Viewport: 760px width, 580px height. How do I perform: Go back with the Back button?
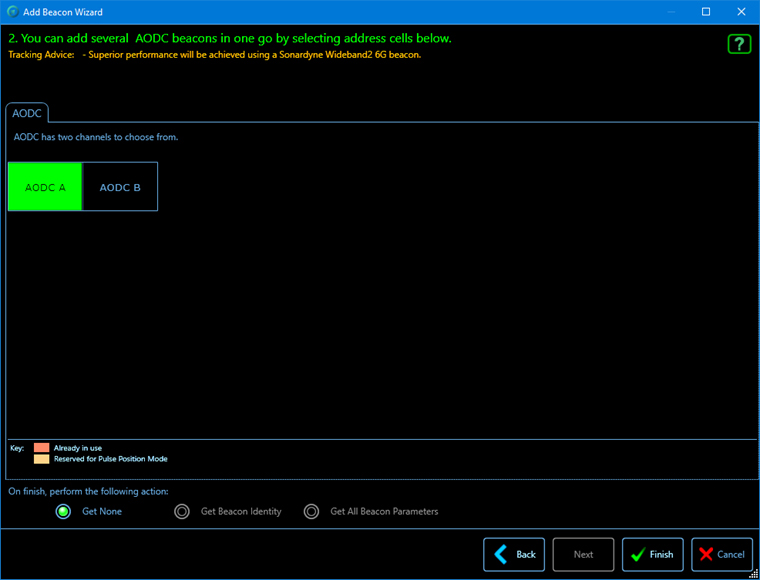[x=514, y=554]
